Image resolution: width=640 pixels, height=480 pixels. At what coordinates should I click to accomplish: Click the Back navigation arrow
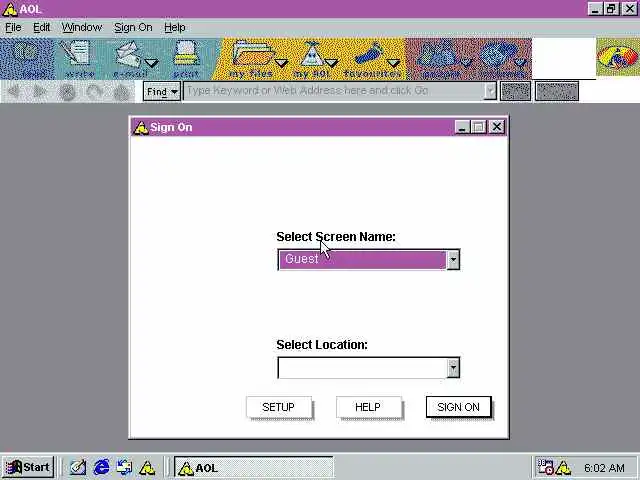click(14, 91)
